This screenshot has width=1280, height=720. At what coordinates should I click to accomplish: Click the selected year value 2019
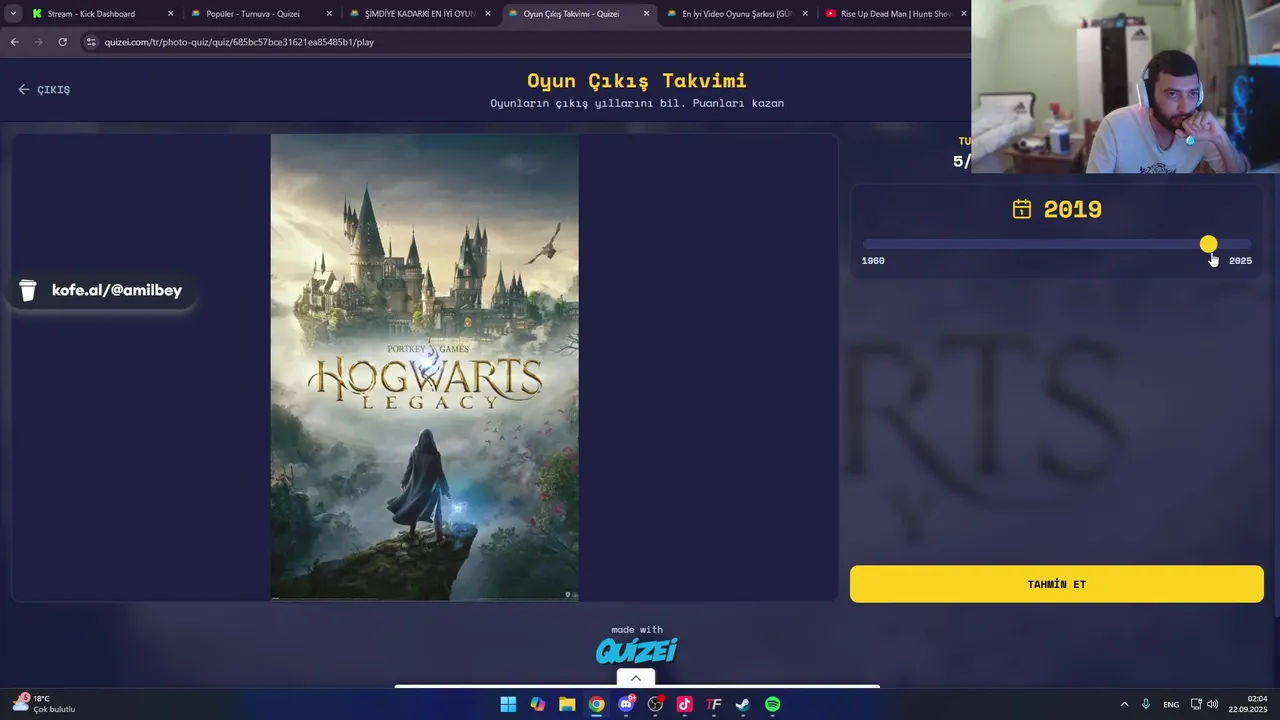tap(1072, 209)
